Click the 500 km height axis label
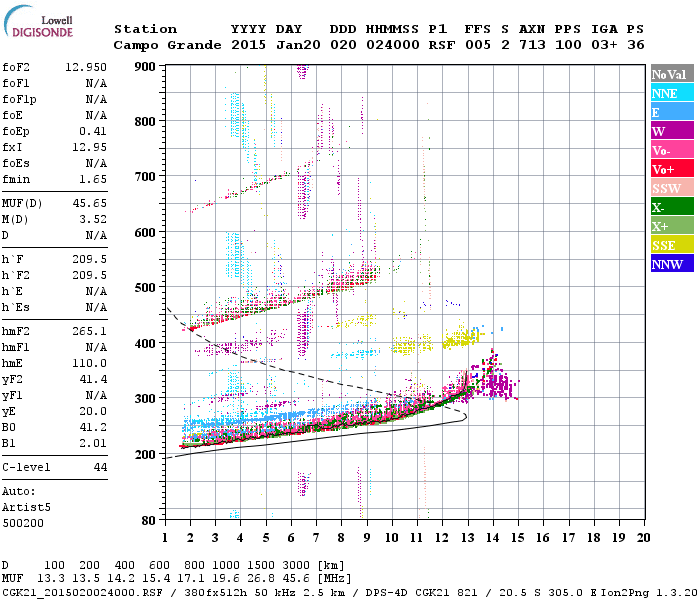This screenshot has height=600, width=700. [x=145, y=288]
